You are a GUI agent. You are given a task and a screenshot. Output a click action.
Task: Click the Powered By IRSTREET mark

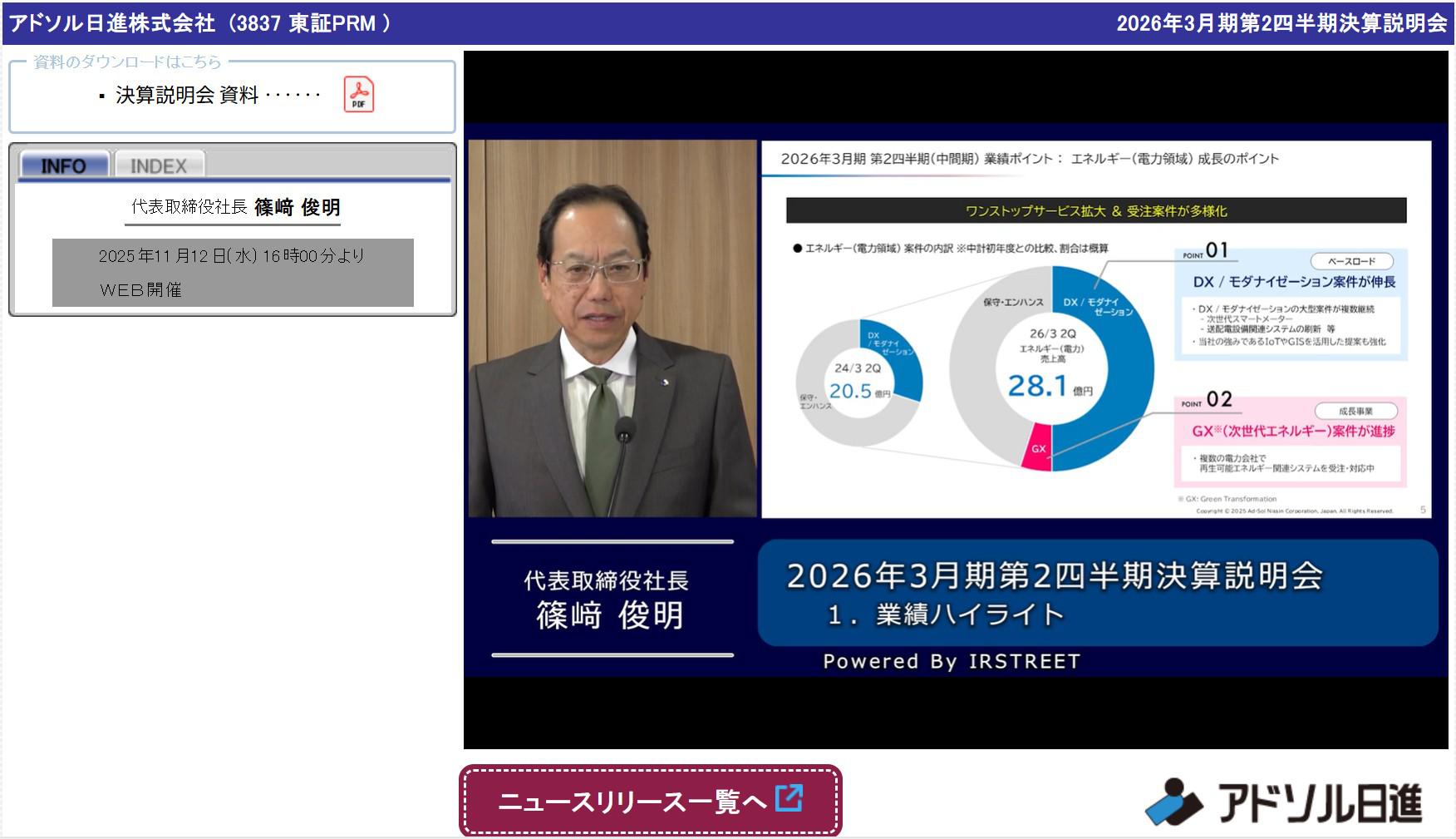[x=950, y=661]
